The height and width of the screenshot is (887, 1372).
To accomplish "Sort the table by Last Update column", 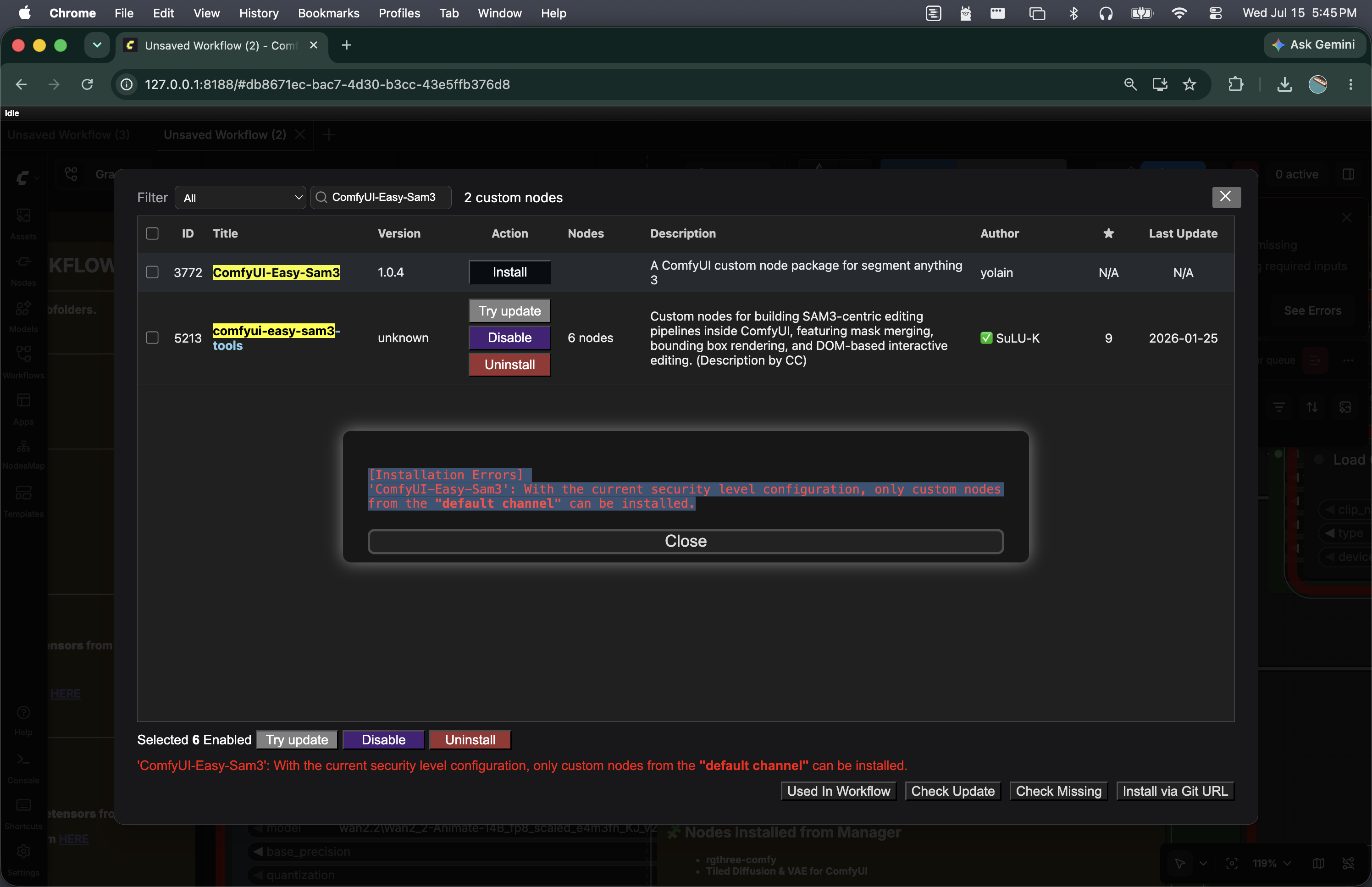I will (x=1183, y=233).
